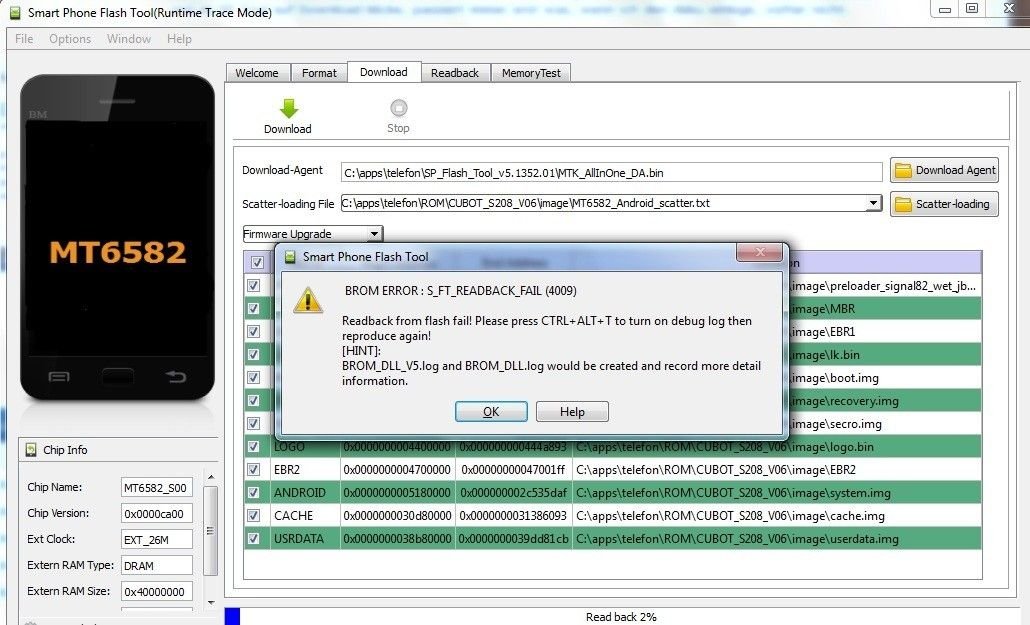Image resolution: width=1030 pixels, height=625 pixels.
Task: Select the ANDROID name cell
Action: coord(305,493)
